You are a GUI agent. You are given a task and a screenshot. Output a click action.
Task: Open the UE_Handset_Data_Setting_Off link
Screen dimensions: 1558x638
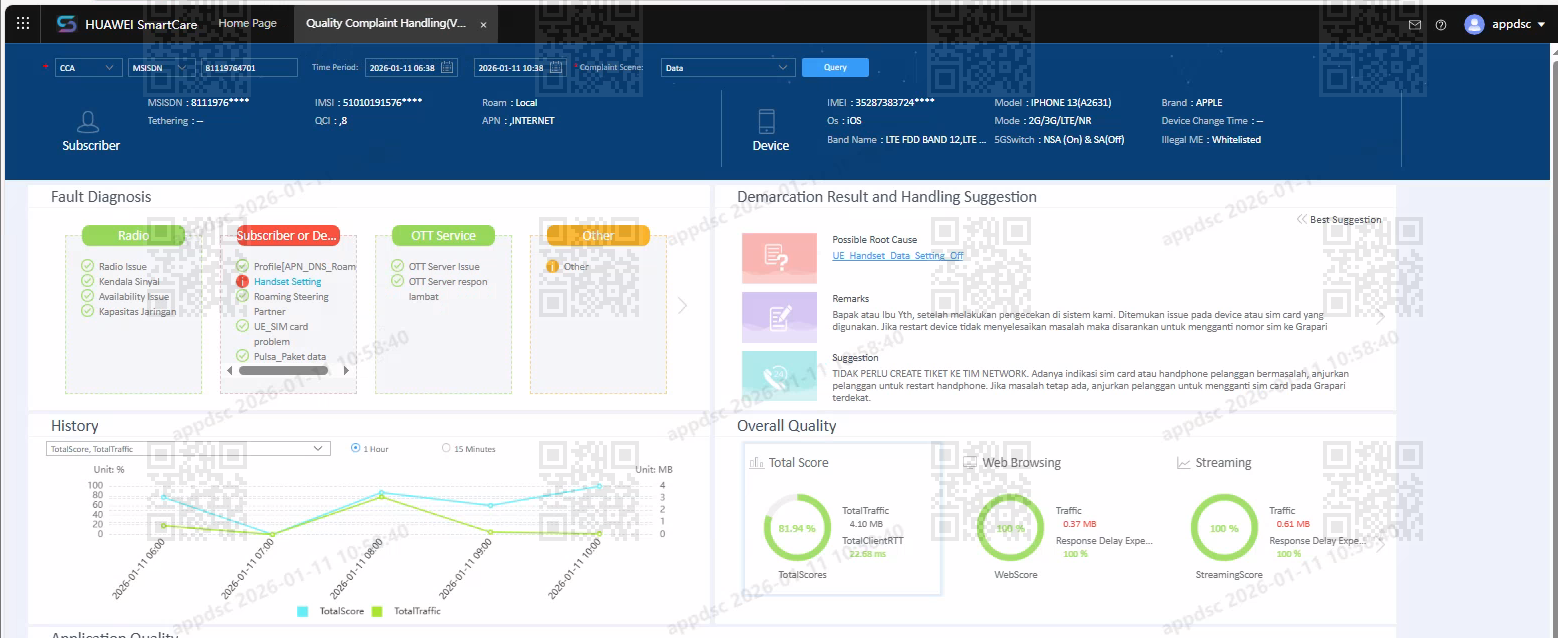[898, 256]
